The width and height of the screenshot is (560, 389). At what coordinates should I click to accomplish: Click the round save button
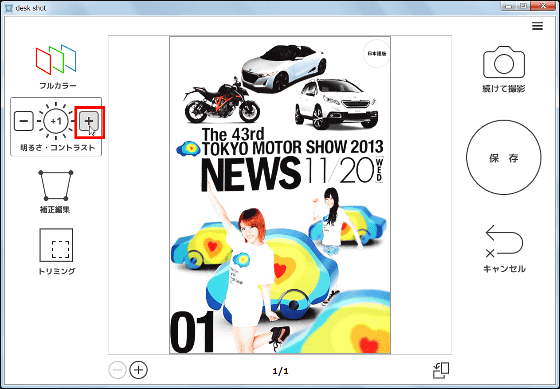tap(504, 158)
